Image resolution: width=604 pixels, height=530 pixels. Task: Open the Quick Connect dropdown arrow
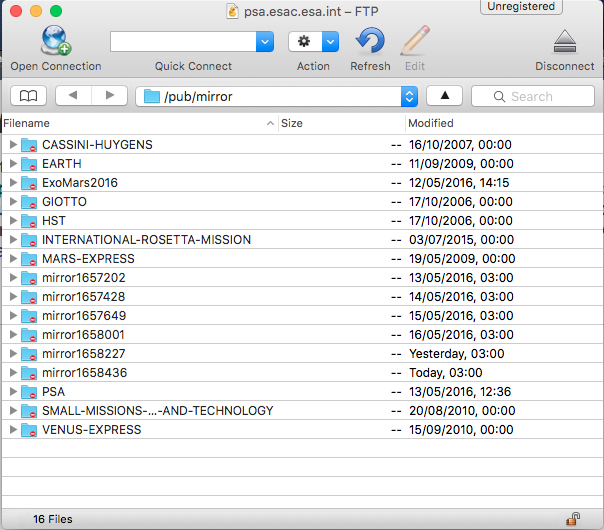pyautogui.click(x=265, y=42)
